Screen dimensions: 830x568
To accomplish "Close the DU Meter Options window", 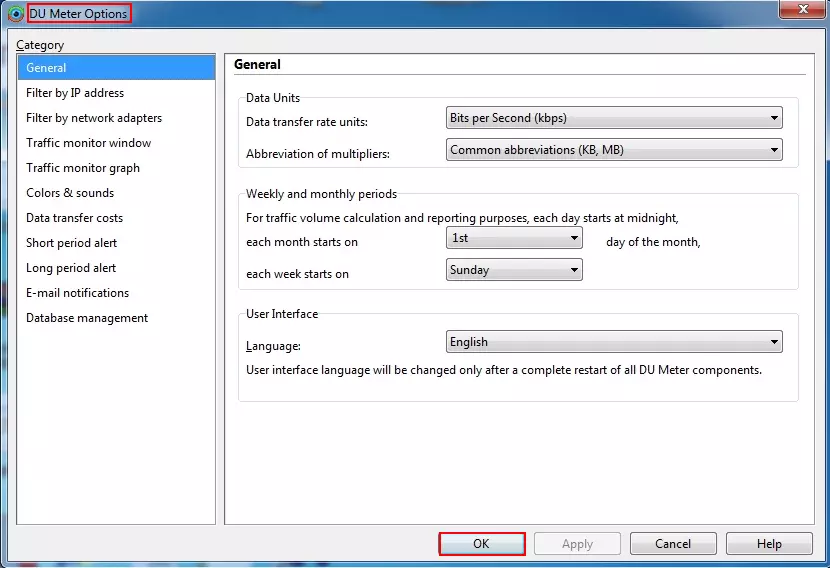I will tap(802, 9).
